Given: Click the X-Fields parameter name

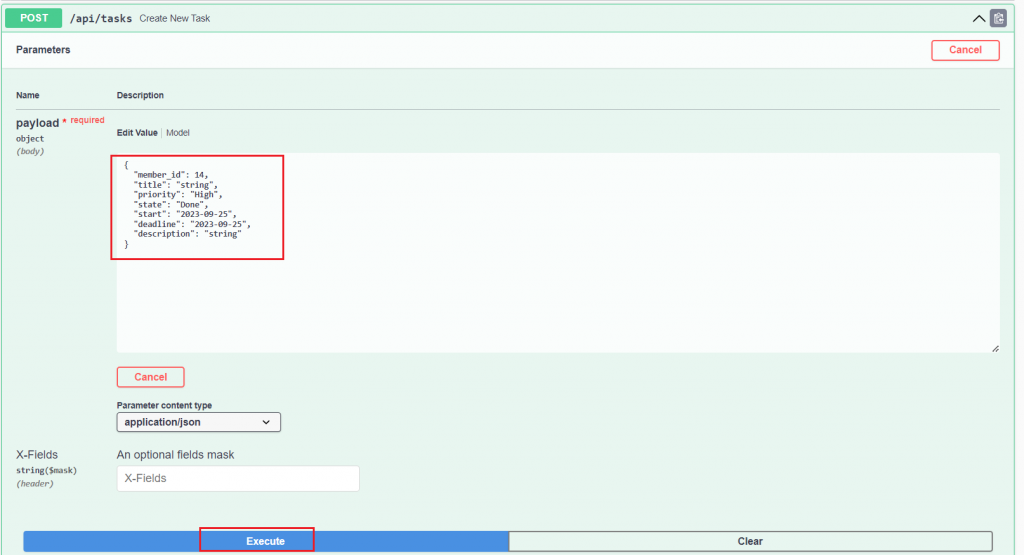Looking at the screenshot, I should coord(37,454).
